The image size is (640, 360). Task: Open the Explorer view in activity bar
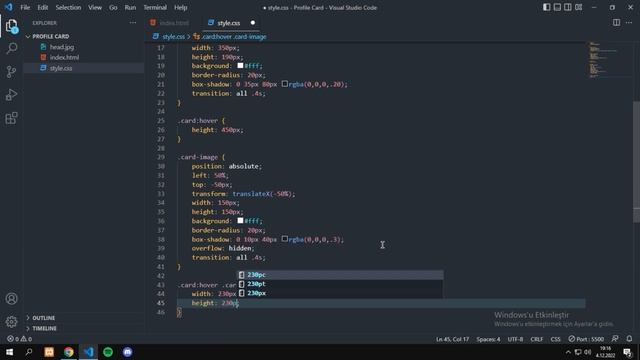click(11, 26)
